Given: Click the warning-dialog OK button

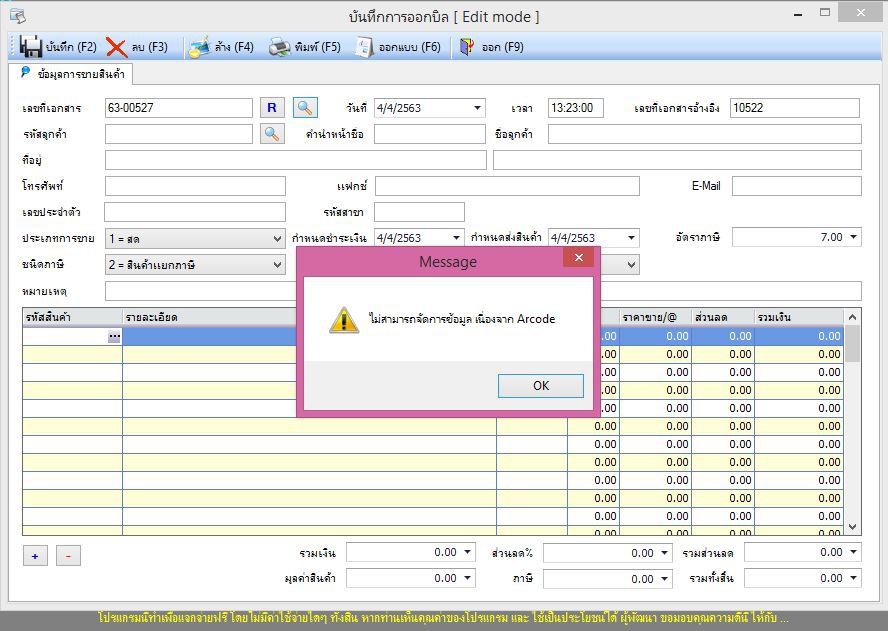Looking at the screenshot, I should (540, 386).
